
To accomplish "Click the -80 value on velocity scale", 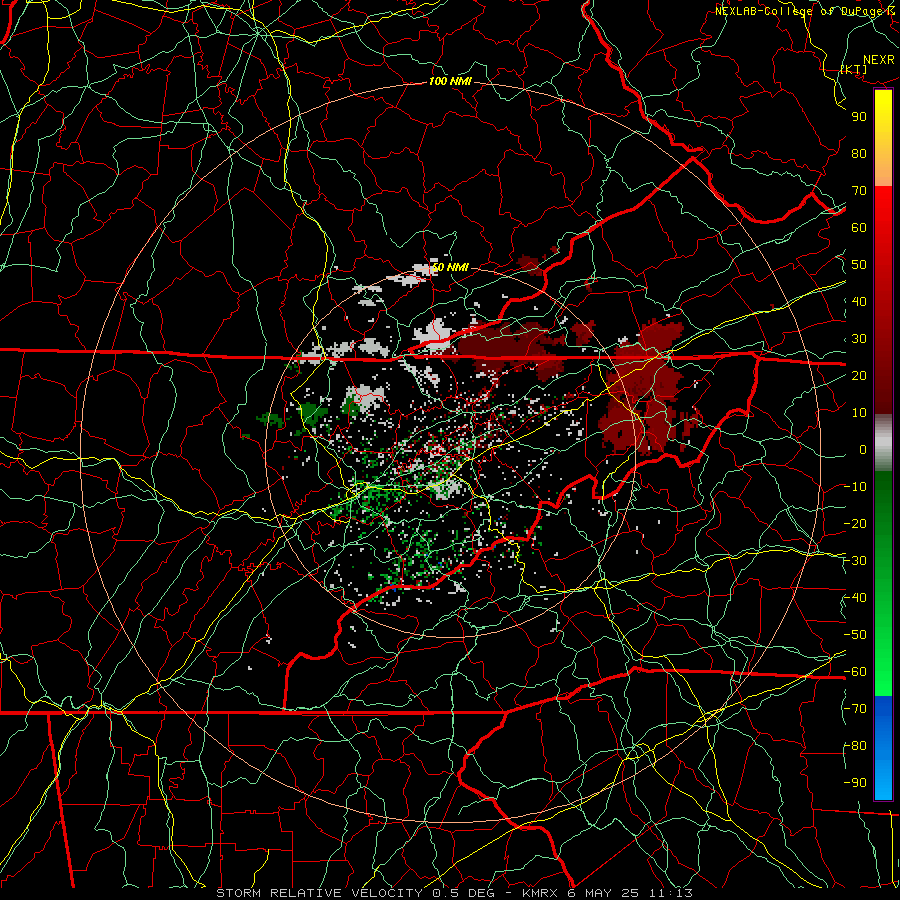I will (x=855, y=746).
